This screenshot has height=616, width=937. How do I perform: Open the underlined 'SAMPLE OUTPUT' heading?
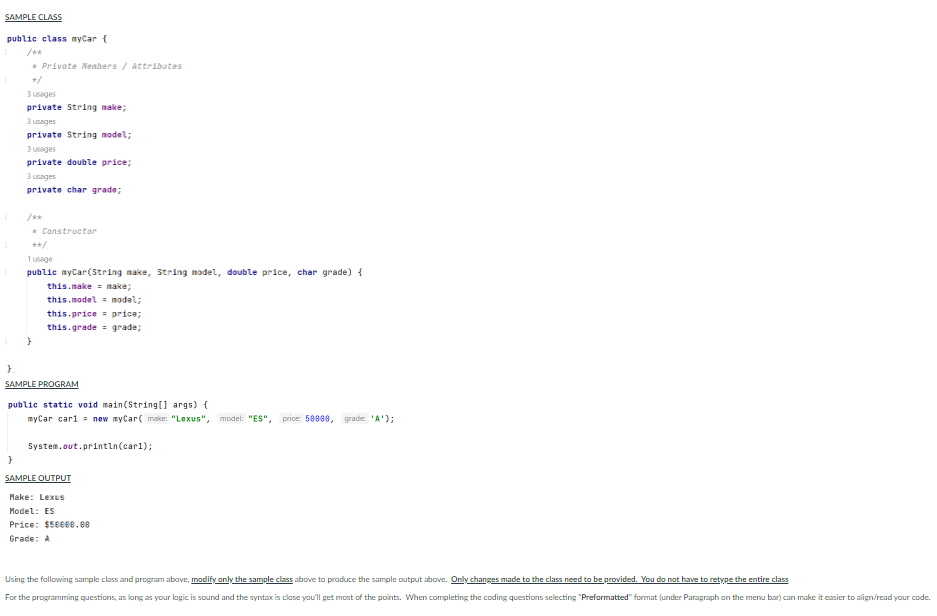tap(38, 478)
